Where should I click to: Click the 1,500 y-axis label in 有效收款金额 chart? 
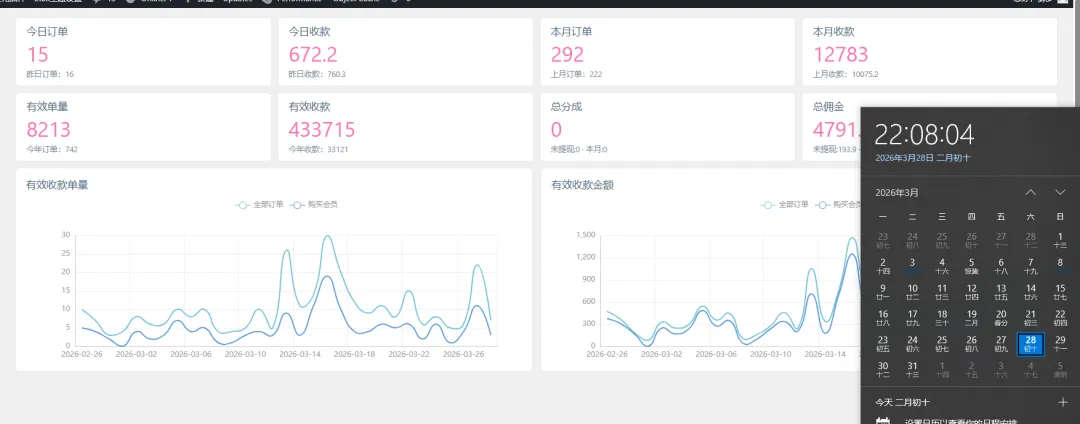click(x=585, y=235)
